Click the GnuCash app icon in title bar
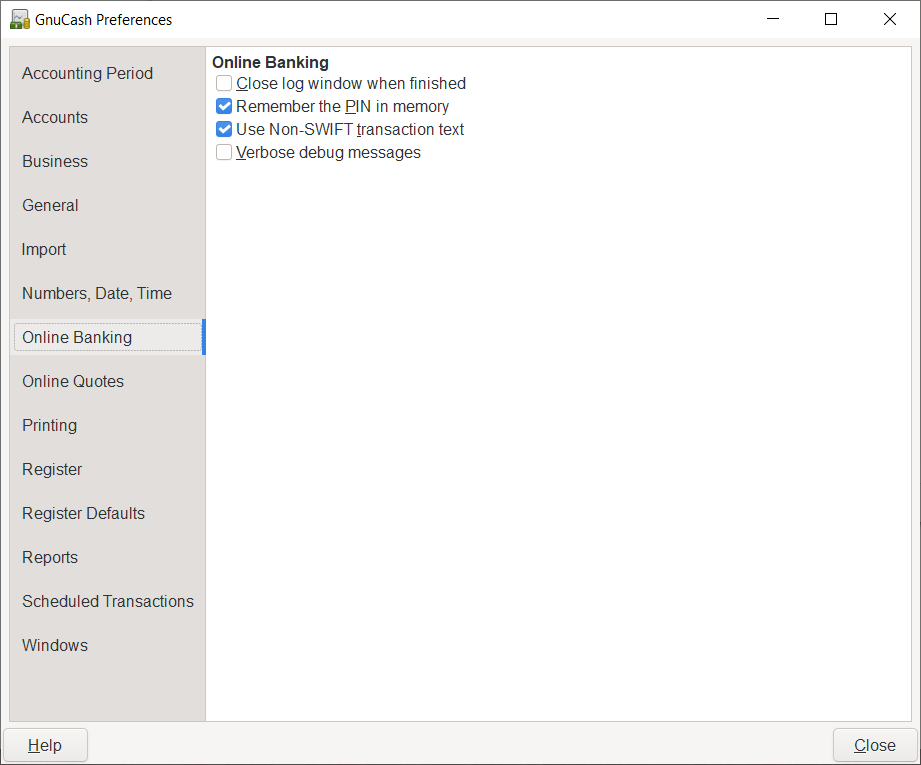 click(x=19, y=19)
